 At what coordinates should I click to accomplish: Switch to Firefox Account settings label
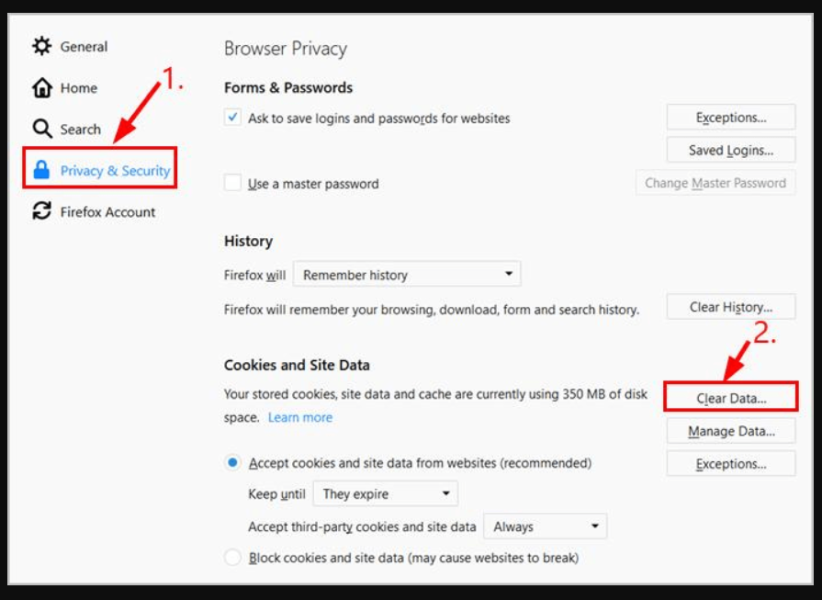pos(108,211)
